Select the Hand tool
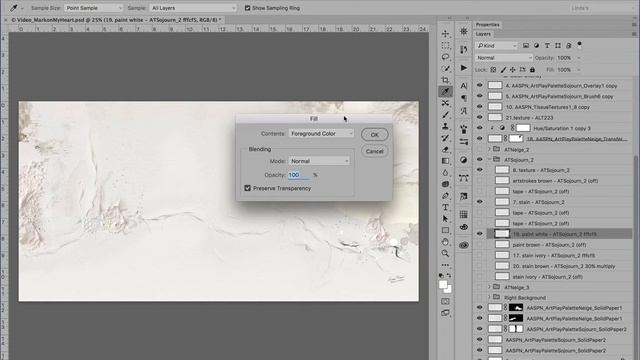The width and height of the screenshot is (640, 360). click(x=445, y=242)
